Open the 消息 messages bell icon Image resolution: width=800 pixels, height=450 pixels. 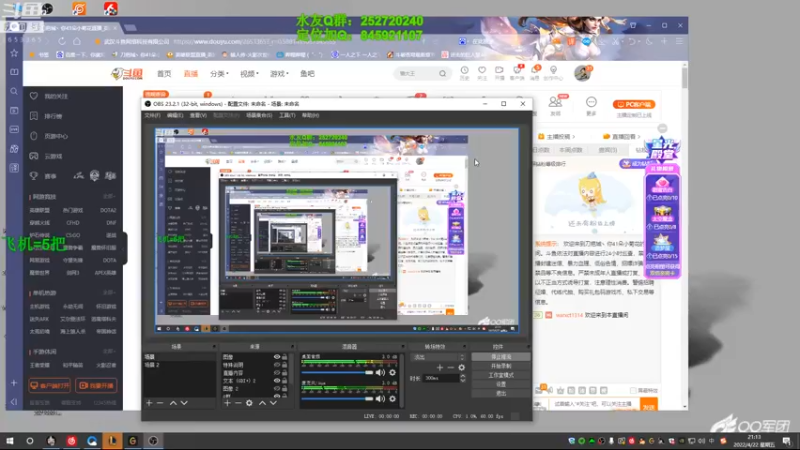pos(534,70)
